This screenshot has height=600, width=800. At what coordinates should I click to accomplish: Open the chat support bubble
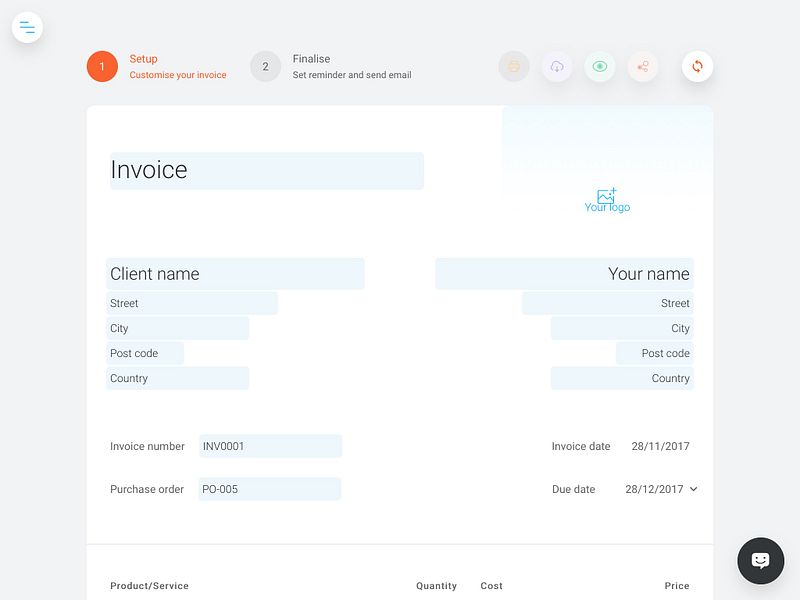point(760,560)
